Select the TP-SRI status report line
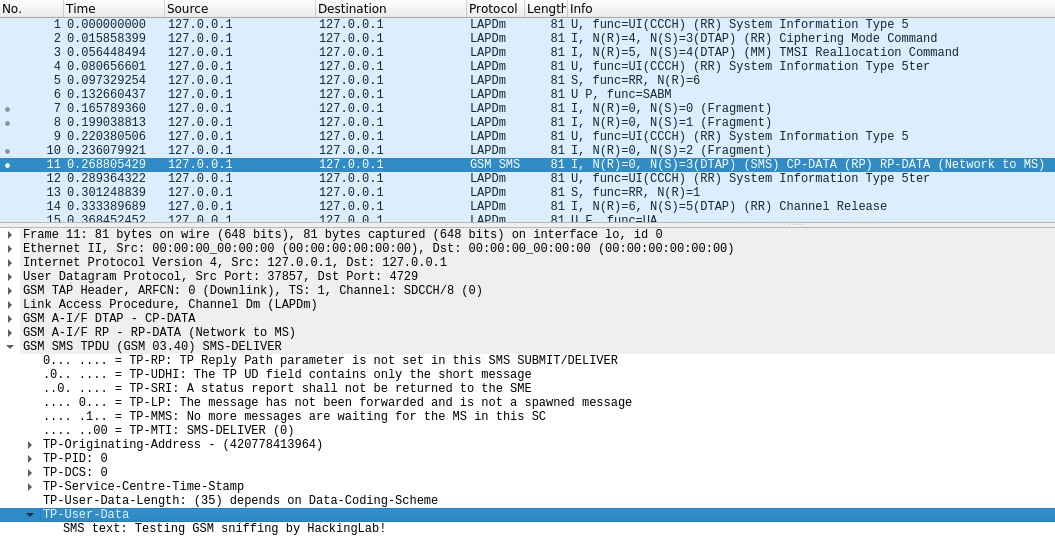The height and width of the screenshot is (543, 1055). (287, 389)
